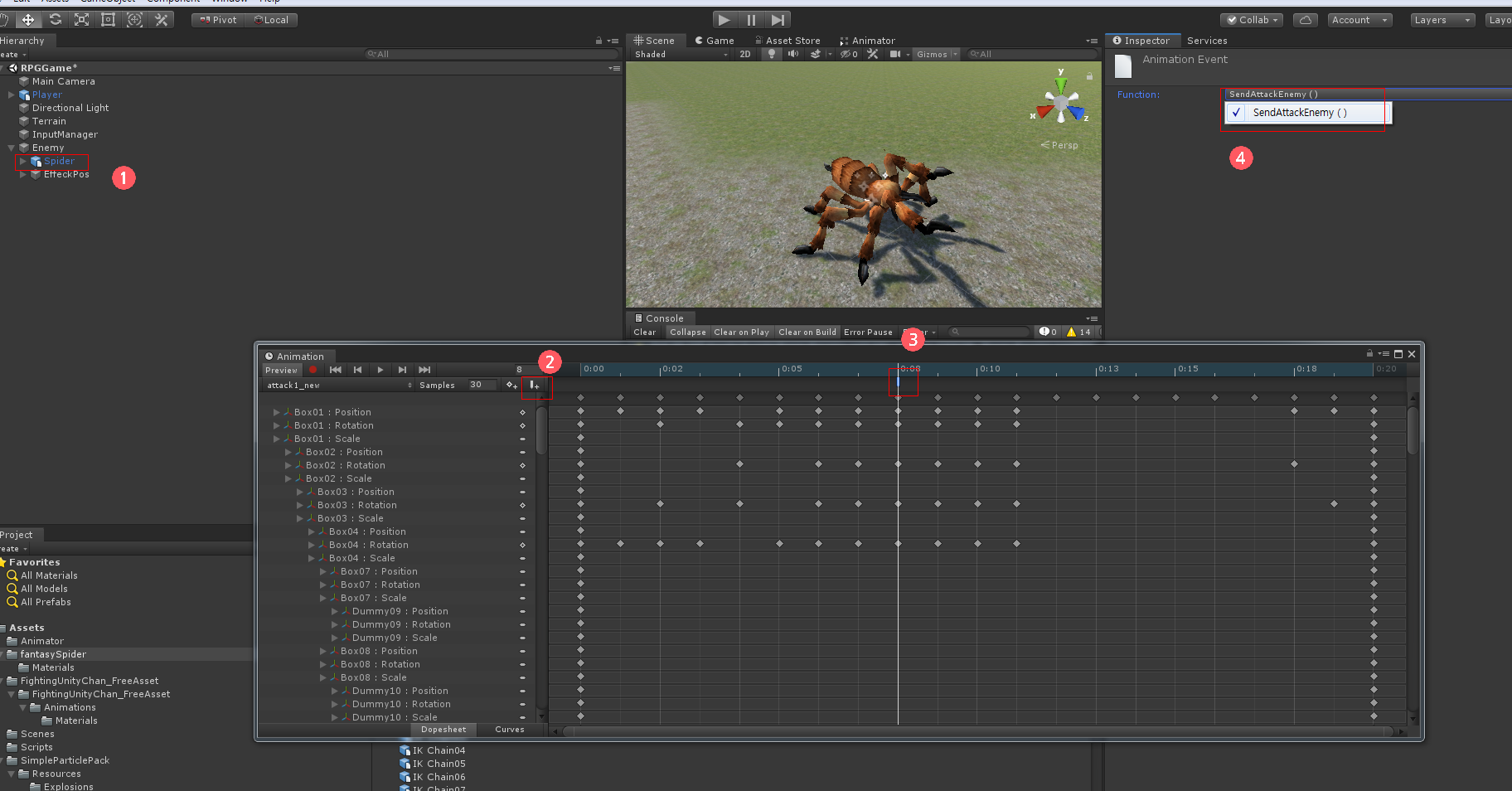Select the Inspector tab
Screen dimensions: 1512x791
[1141, 41]
